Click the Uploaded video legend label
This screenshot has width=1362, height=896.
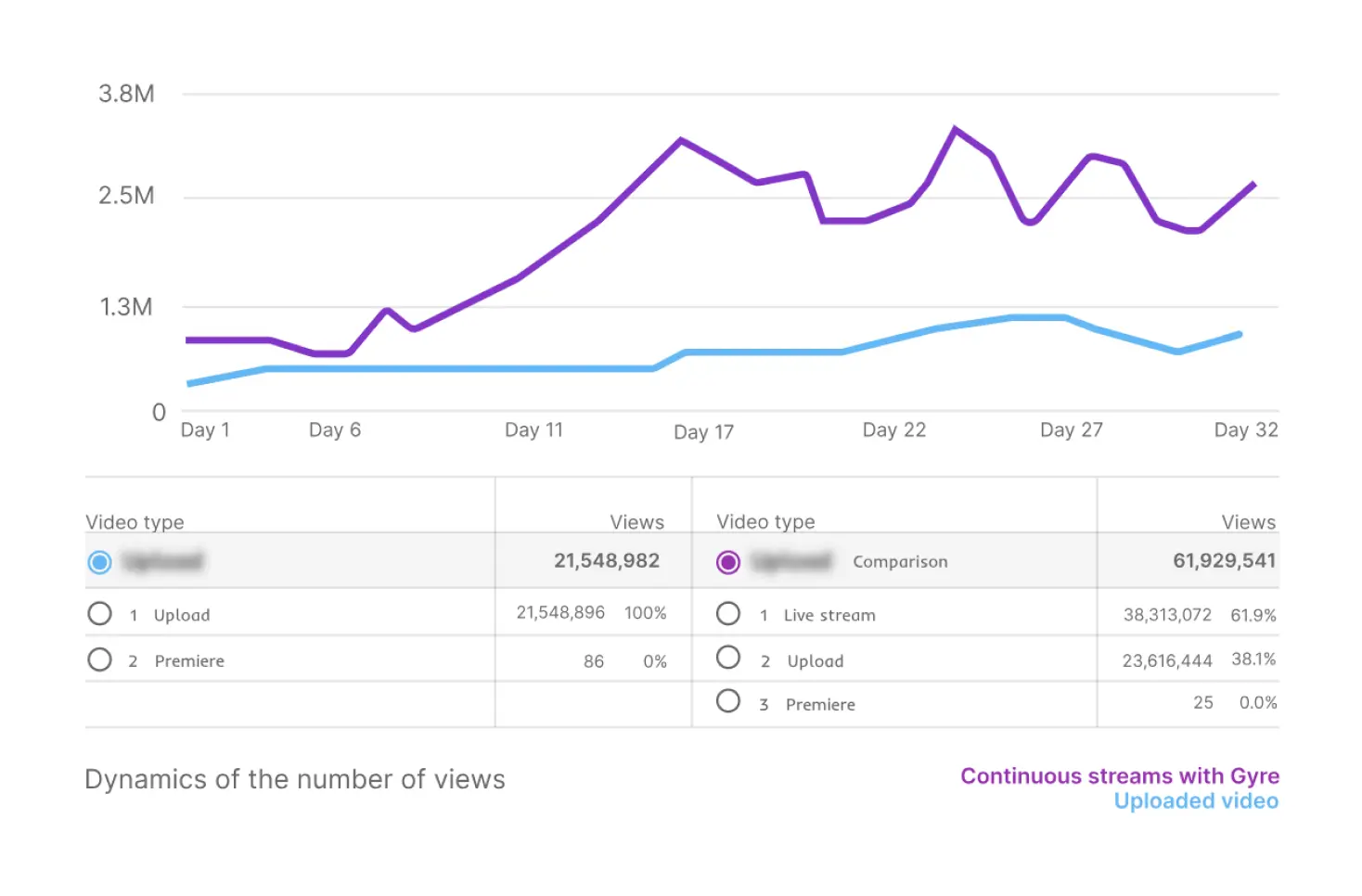click(x=1196, y=801)
